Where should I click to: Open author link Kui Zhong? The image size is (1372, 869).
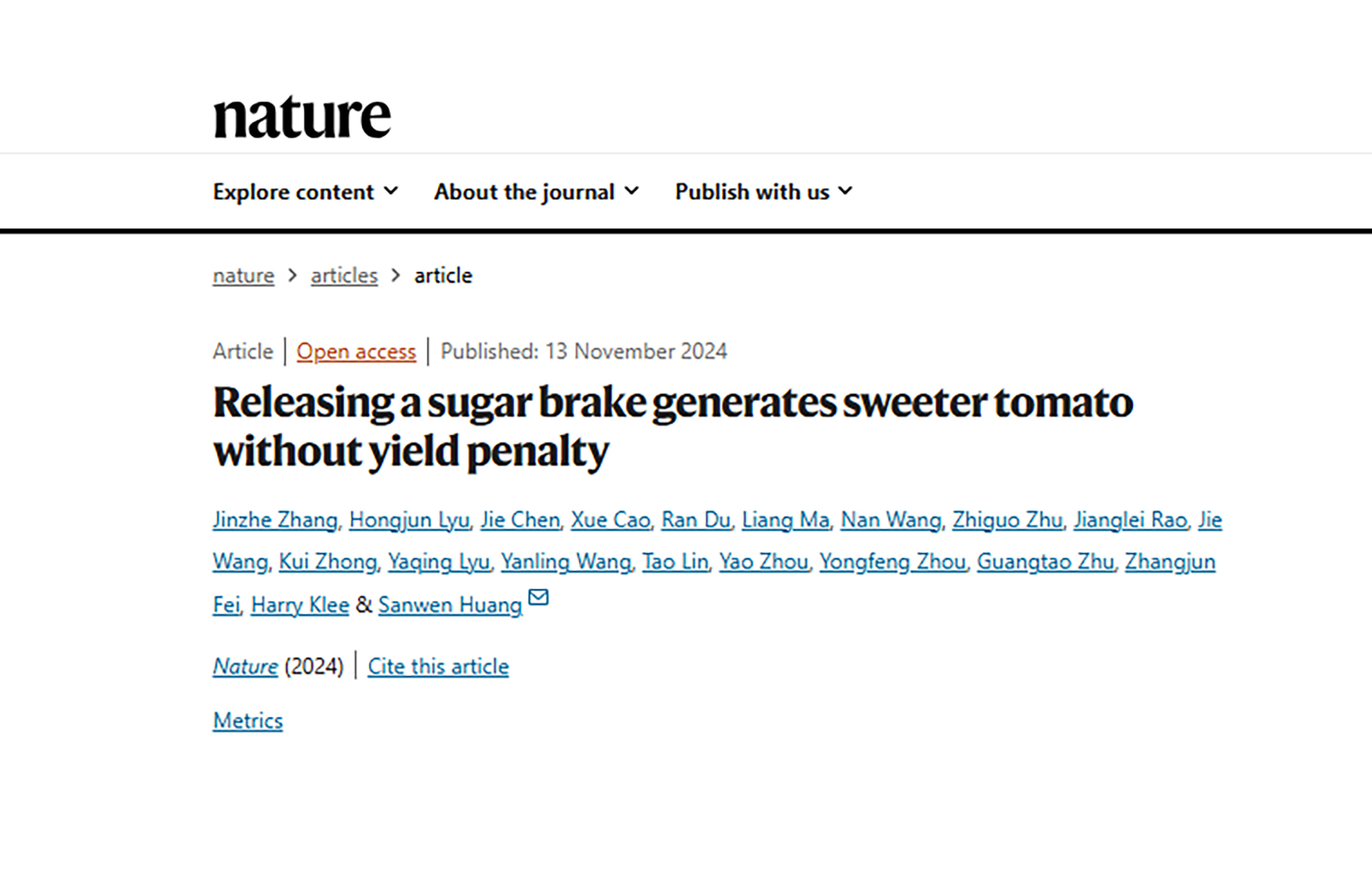click(x=328, y=562)
